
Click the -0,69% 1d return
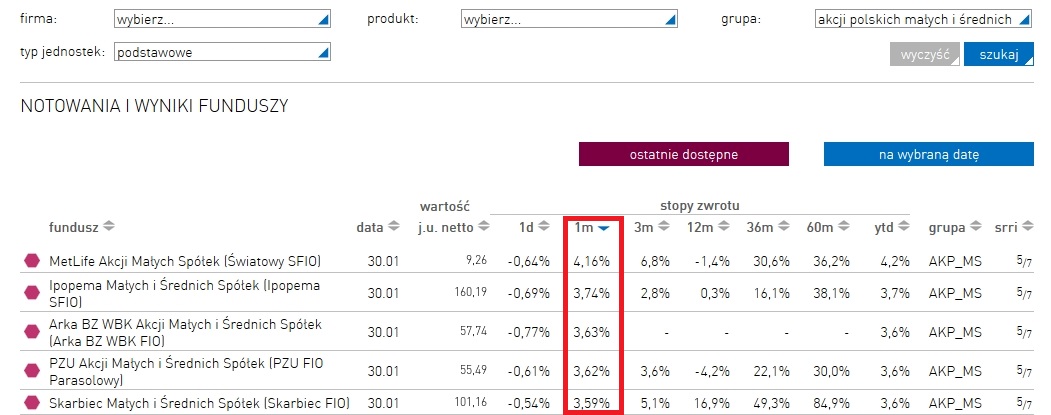coord(529,293)
